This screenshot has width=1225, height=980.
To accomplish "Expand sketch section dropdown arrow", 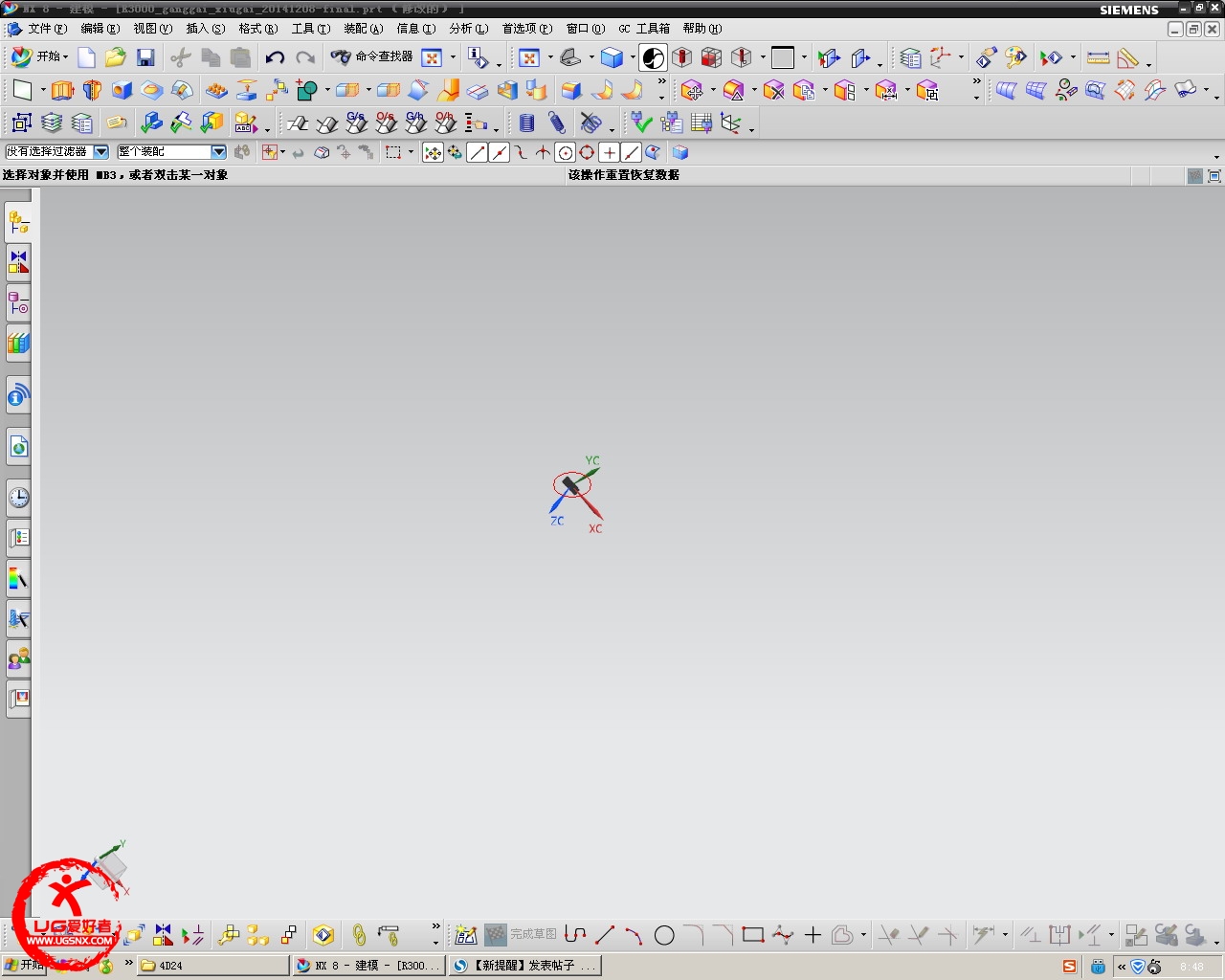I will pyautogui.click(x=863, y=935).
